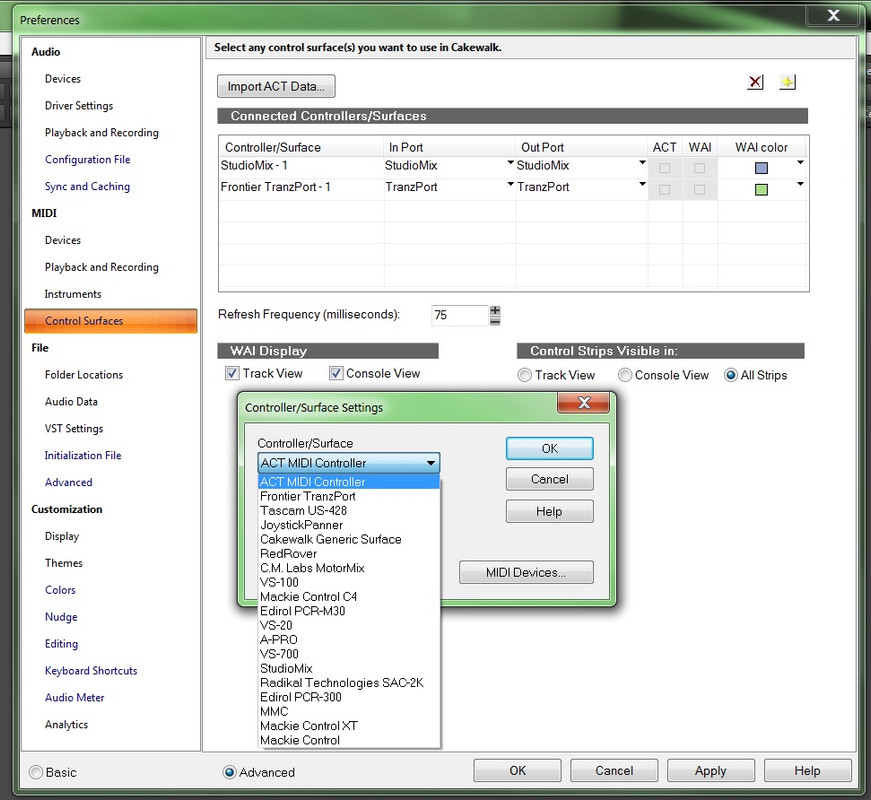This screenshot has height=800, width=871.
Task: Choose Cakewalk Generic Surface in list
Action: tap(349, 539)
